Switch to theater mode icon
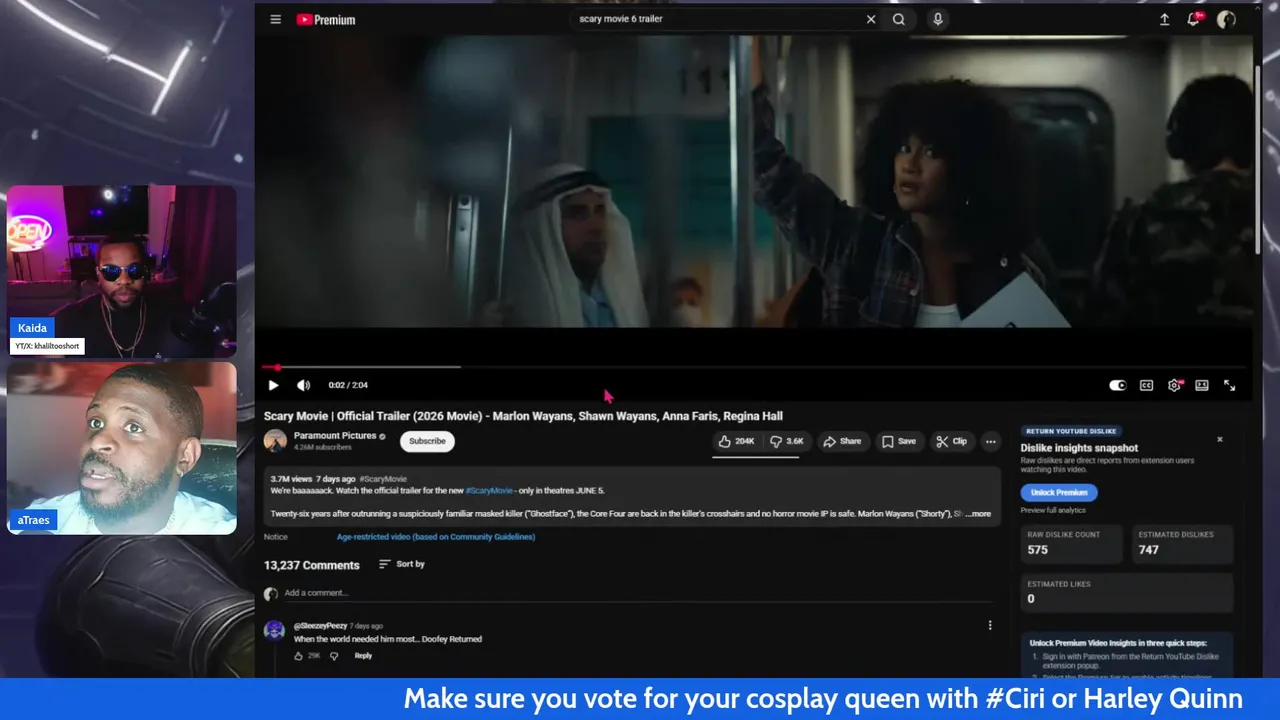 [1202, 385]
